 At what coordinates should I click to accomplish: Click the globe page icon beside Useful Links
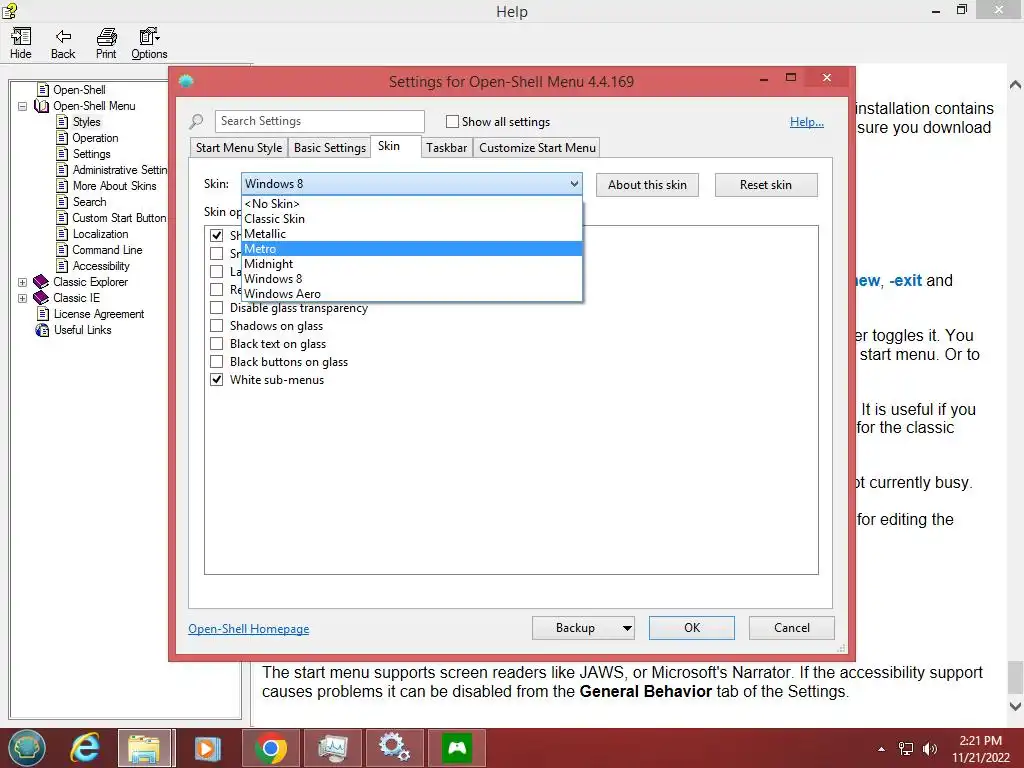tap(42, 330)
